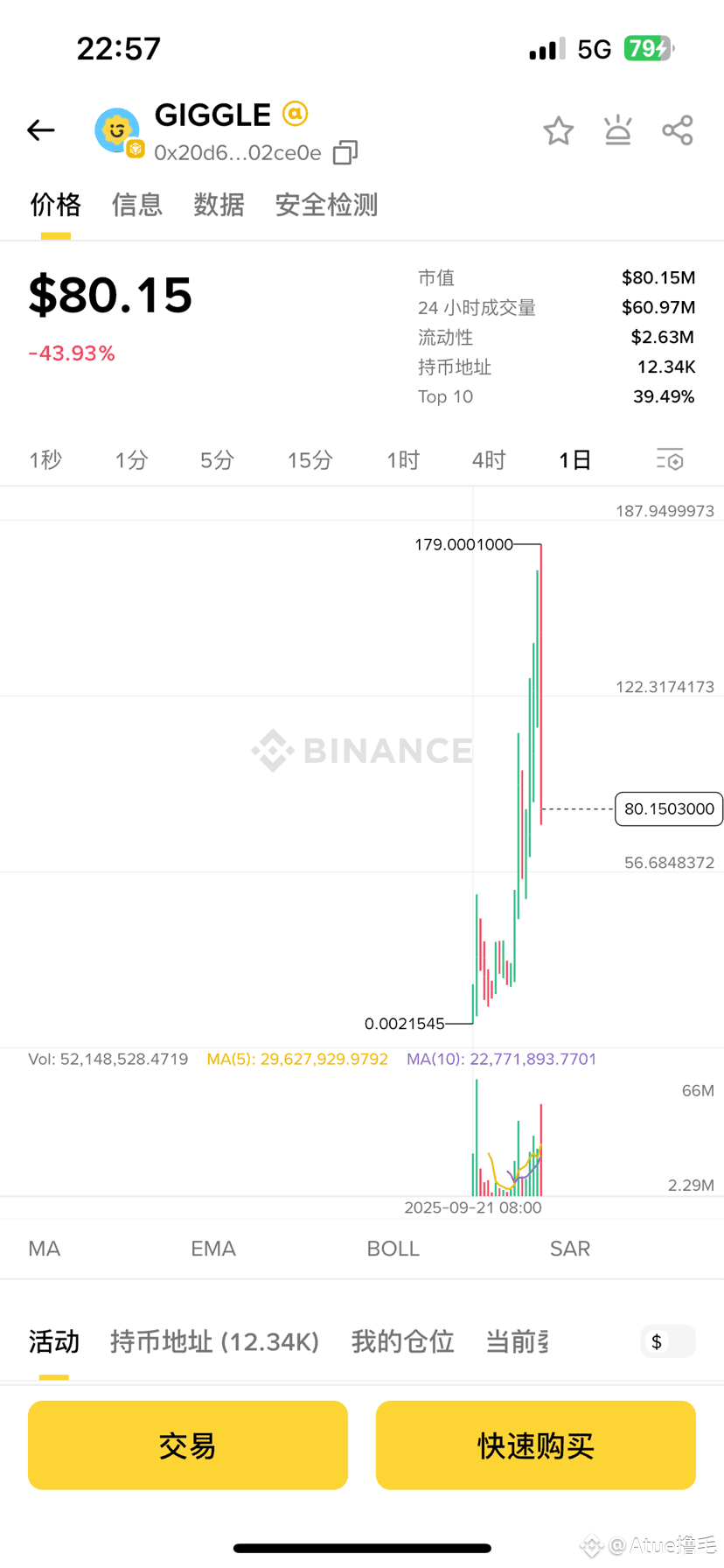Viewport: 724px width, 1568px height.
Task: Switch to the 安全检测 tab
Action: pos(326,205)
